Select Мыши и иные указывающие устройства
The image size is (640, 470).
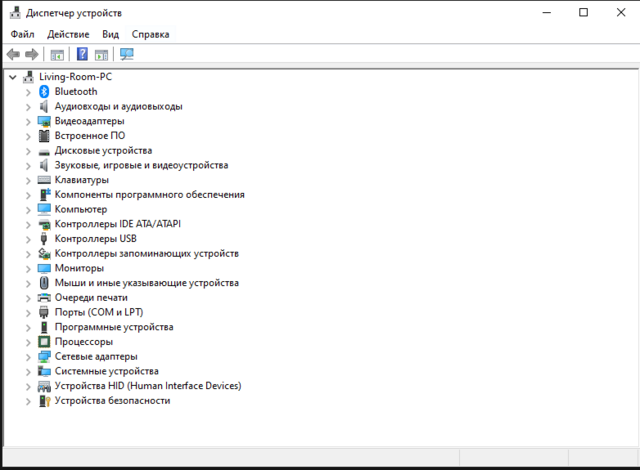(x=147, y=283)
